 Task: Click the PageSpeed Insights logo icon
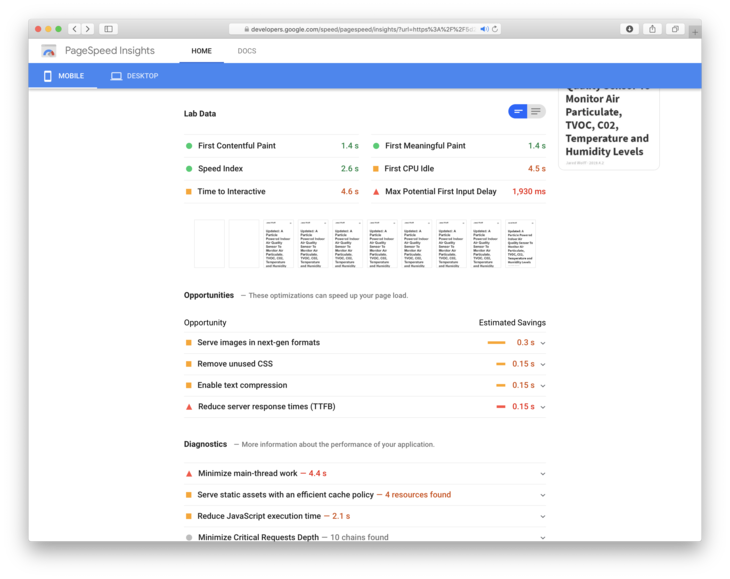[49, 51]
